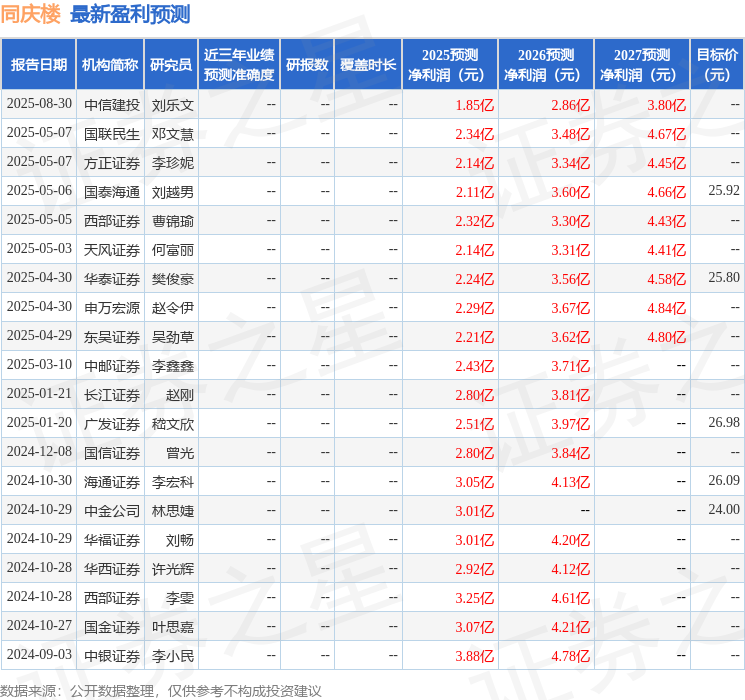
Task: Select analyst 李雯
Action: [x=180, y=598]
